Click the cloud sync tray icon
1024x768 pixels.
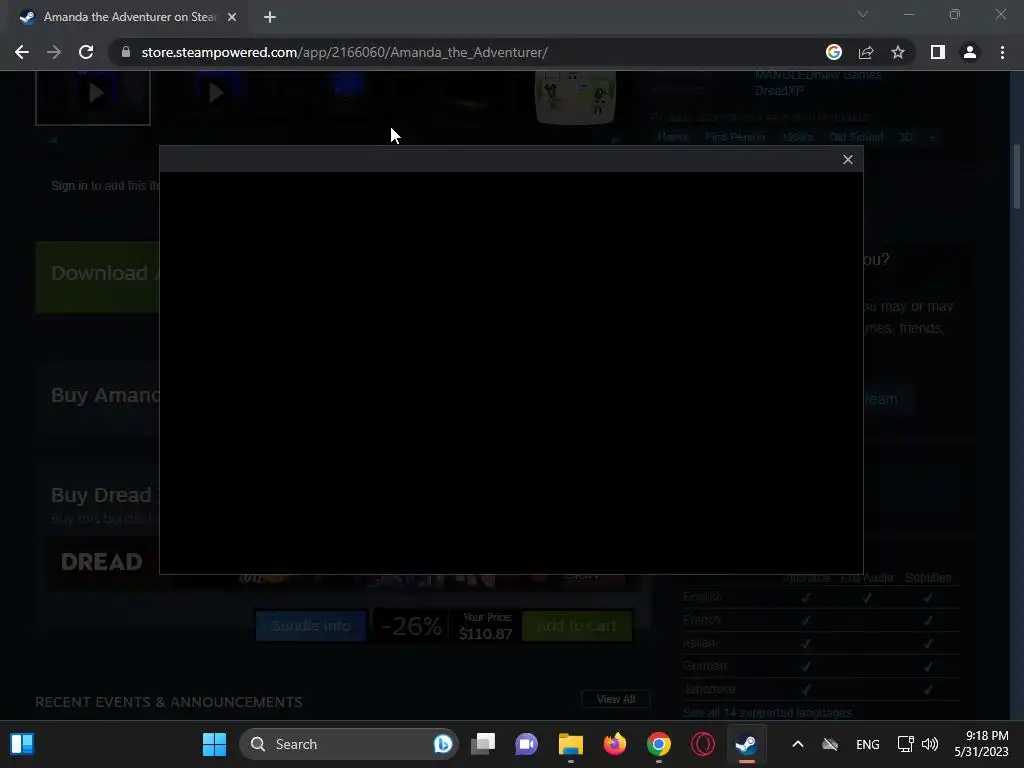click(830, 744)
